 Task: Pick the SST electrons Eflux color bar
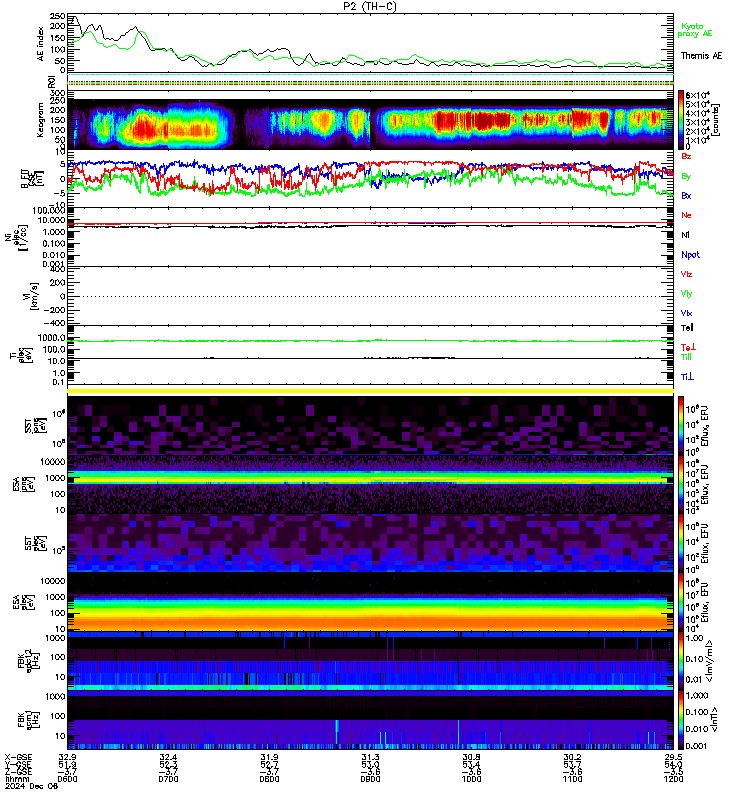pos(681,543)
